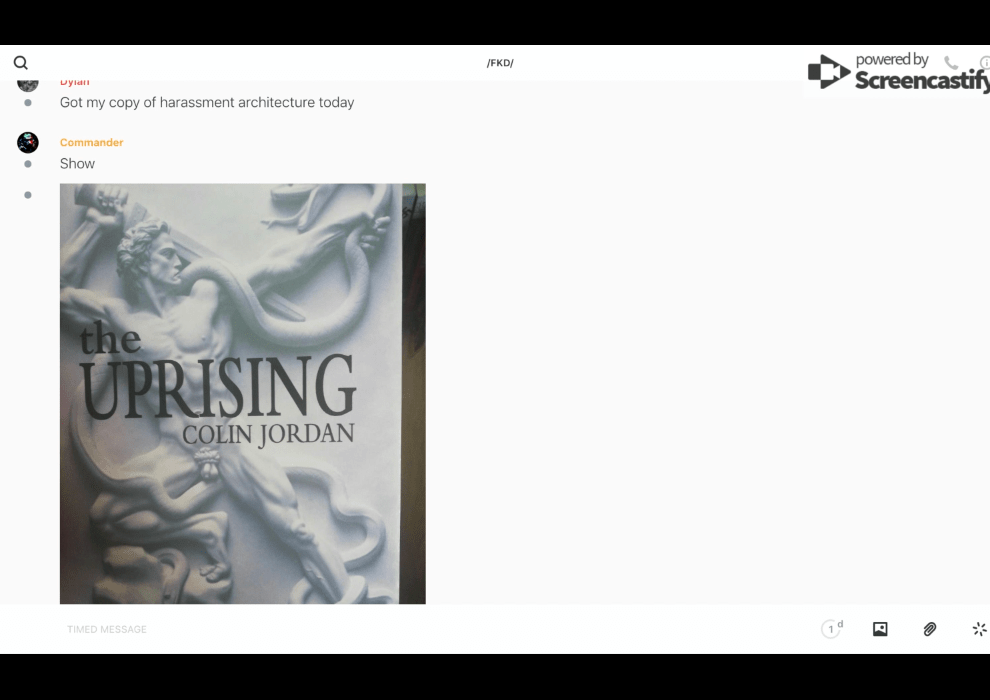Click the dot next to the Show message
This screenshot has height=700, width=990.
28,164
